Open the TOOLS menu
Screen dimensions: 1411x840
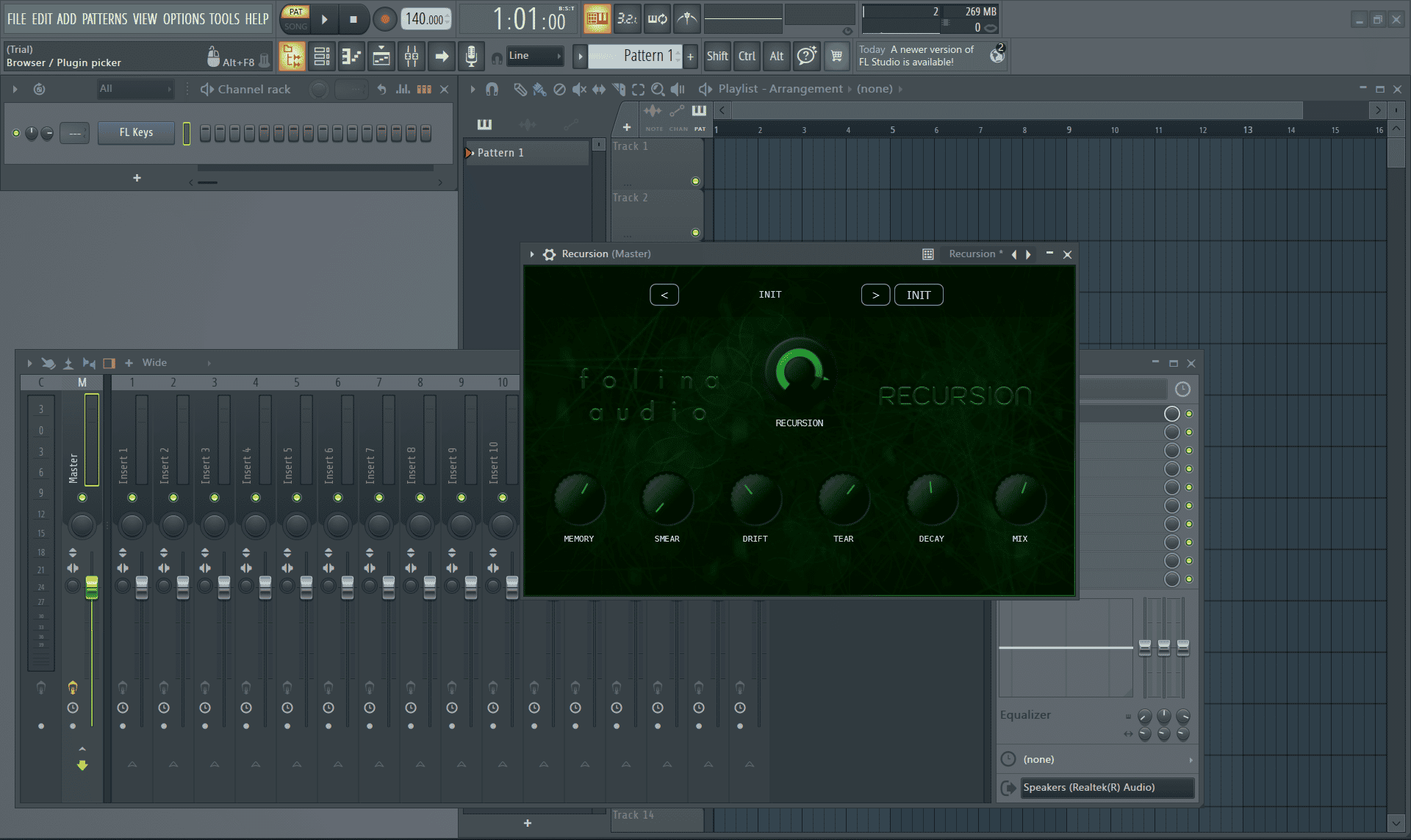pyautogui.click(x=224, y=19)
